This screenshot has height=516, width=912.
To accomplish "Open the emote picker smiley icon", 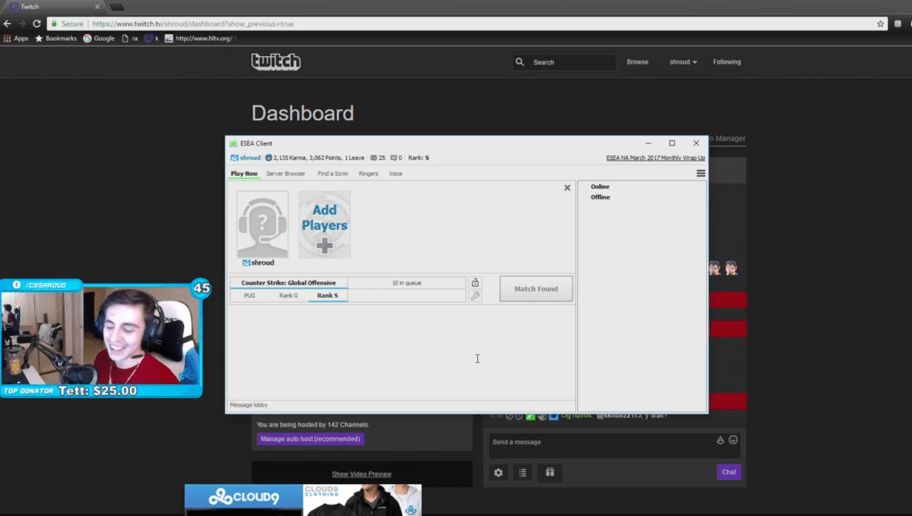I will [733, 440].
